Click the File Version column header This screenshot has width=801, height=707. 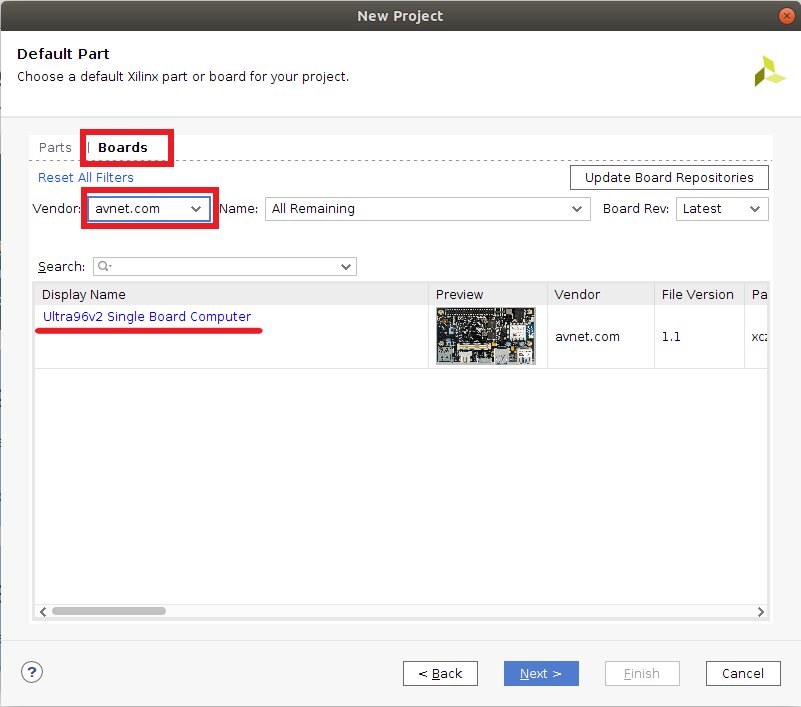tap(698, 294)
